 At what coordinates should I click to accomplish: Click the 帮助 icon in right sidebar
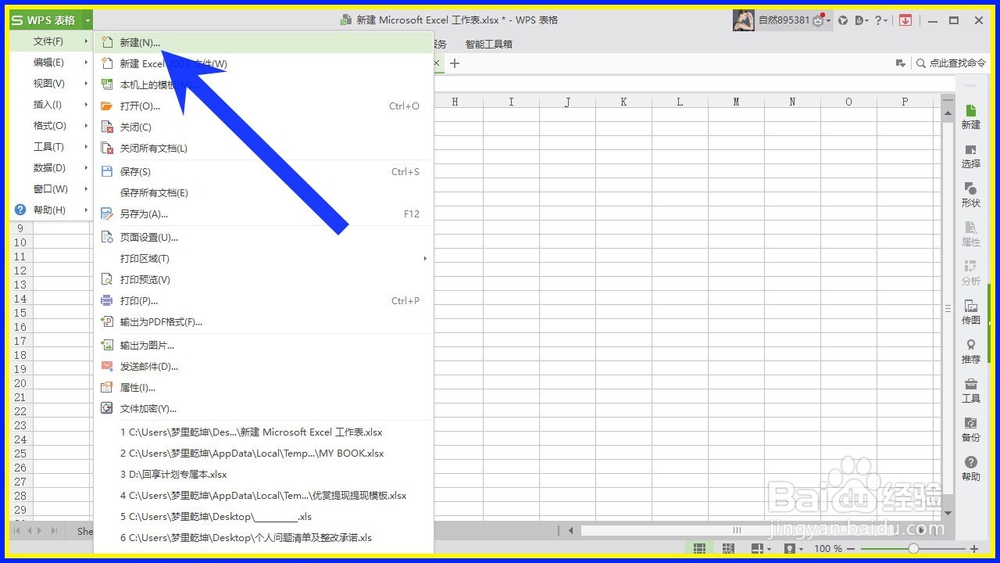(x=971, y=462)
